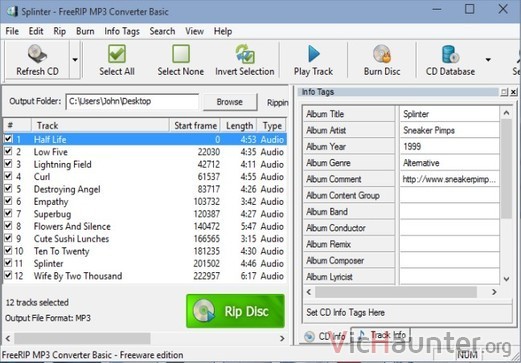
Task: Click Info Tags horizontal scrollbar right arrow
Action: pyautogui.click(x=494, y=292)
